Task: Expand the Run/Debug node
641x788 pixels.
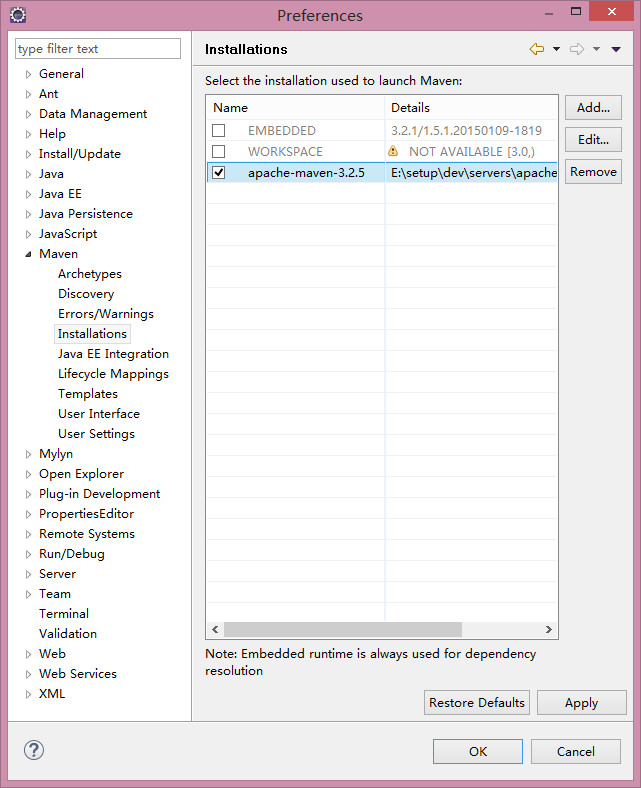Action: point(28,554)
